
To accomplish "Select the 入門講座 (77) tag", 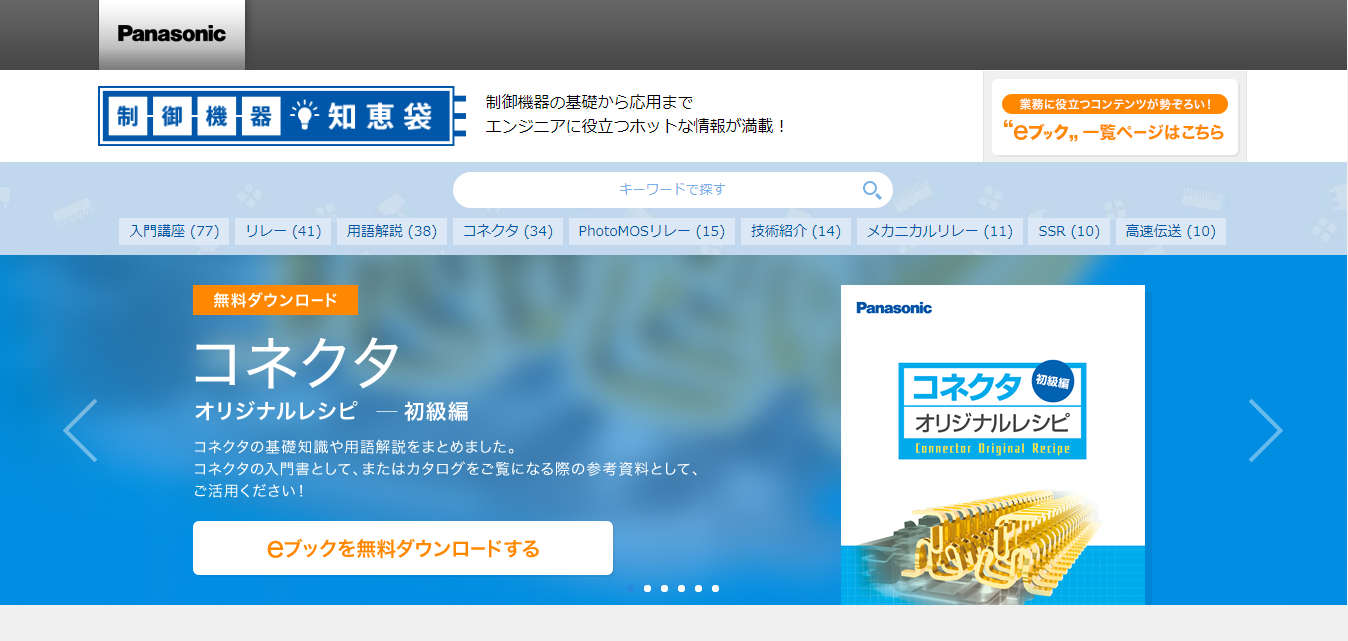I will point(174,231).
